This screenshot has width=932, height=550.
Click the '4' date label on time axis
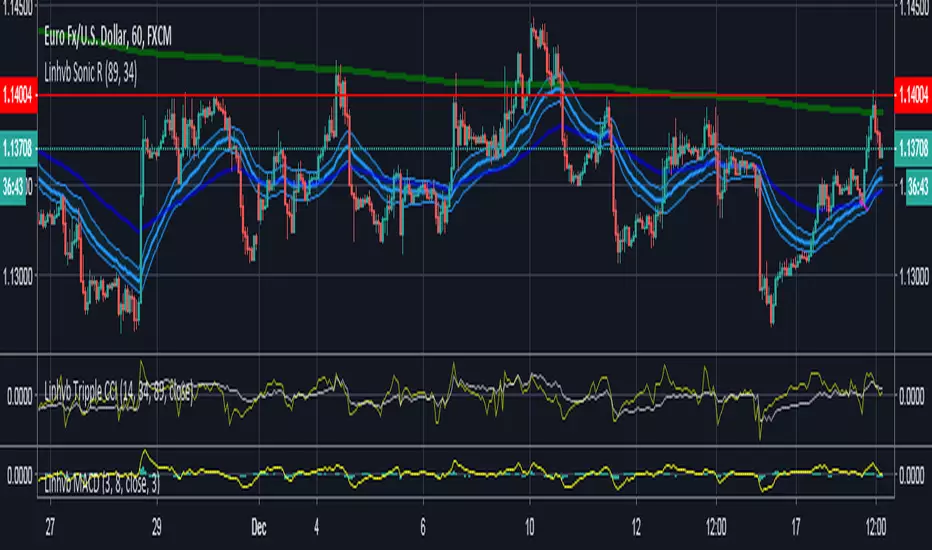click(x=316, y=527)
